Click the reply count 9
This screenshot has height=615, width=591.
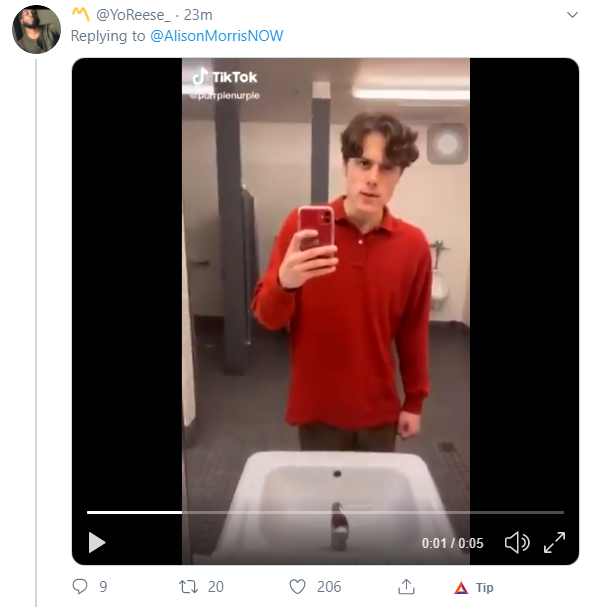103,587
